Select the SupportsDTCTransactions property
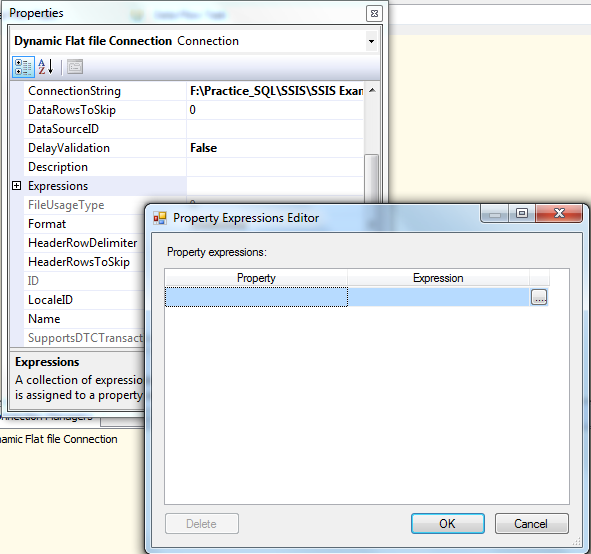Image resolution: width=591 pixels, height=554 pixels. click(84, 338)
